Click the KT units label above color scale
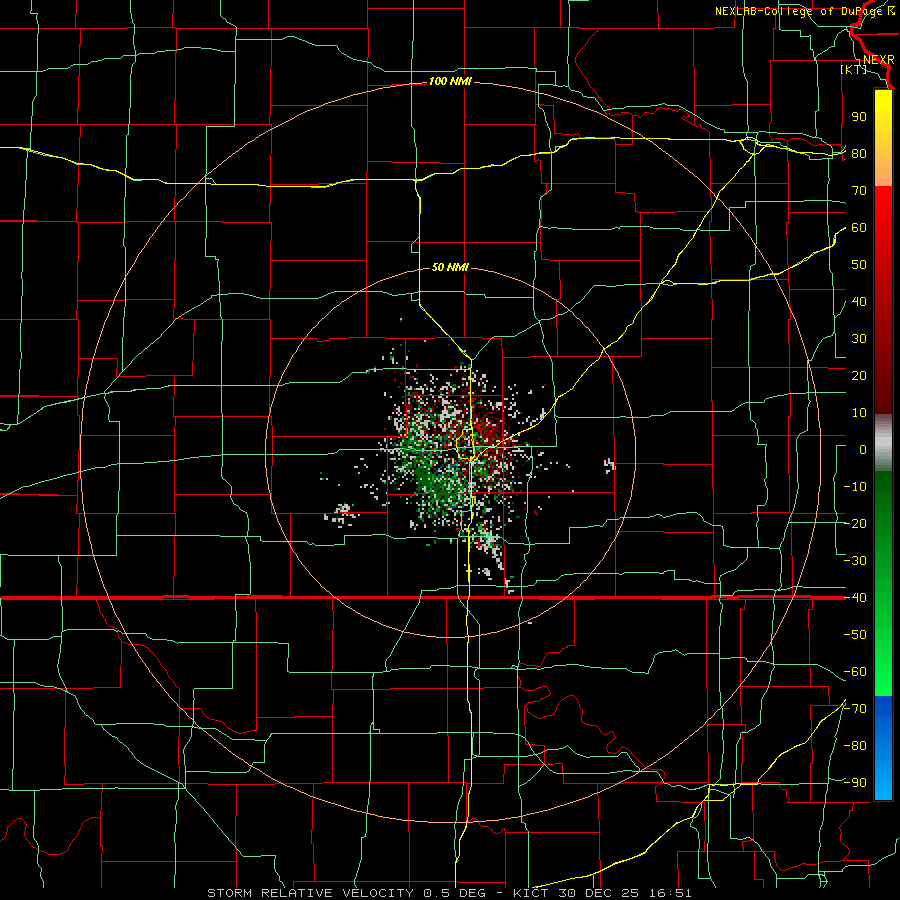The height and width of the screenshot is (900, 900). coord(854,69)
